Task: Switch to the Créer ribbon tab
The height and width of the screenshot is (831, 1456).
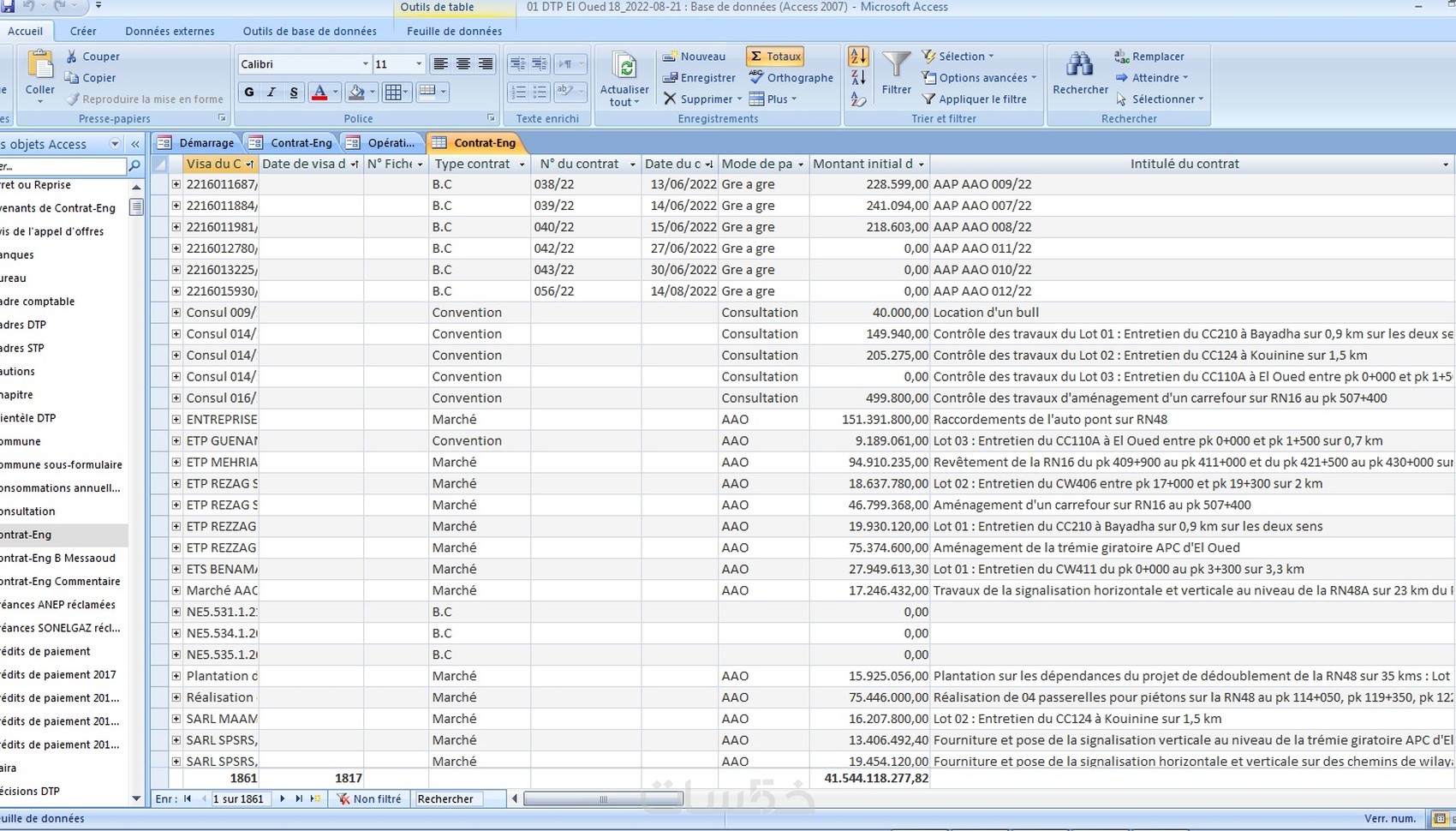Action: (x=83, y=31)
